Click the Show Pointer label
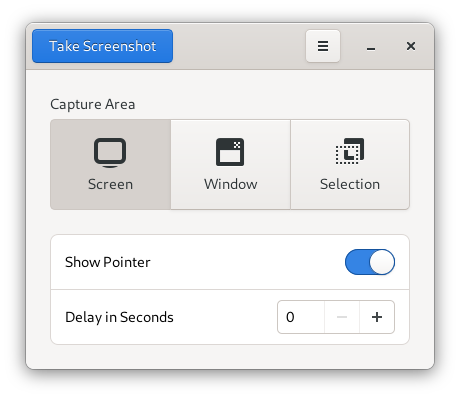This screenshot has height=398, width=460. click(x=108, y=262)
